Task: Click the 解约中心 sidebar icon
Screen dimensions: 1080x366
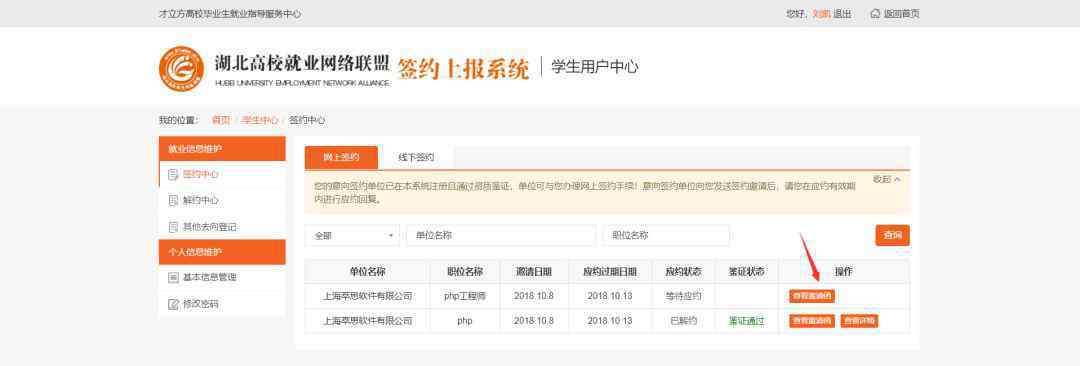Action: tap(174, 201)
